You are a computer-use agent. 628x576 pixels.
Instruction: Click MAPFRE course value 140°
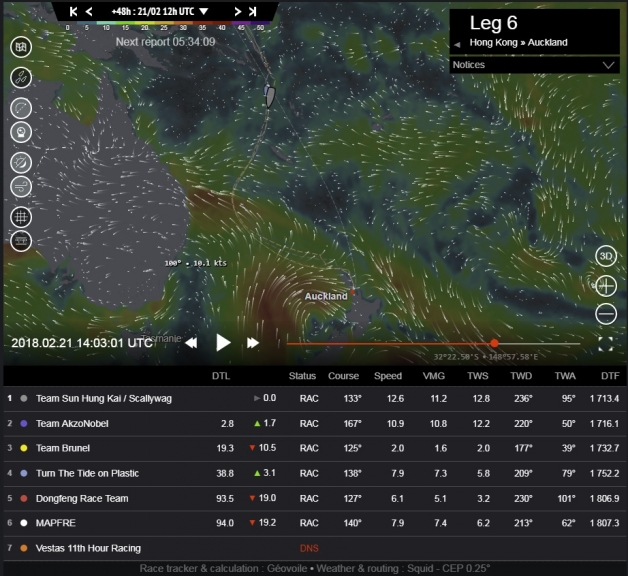tap(352, 523)
